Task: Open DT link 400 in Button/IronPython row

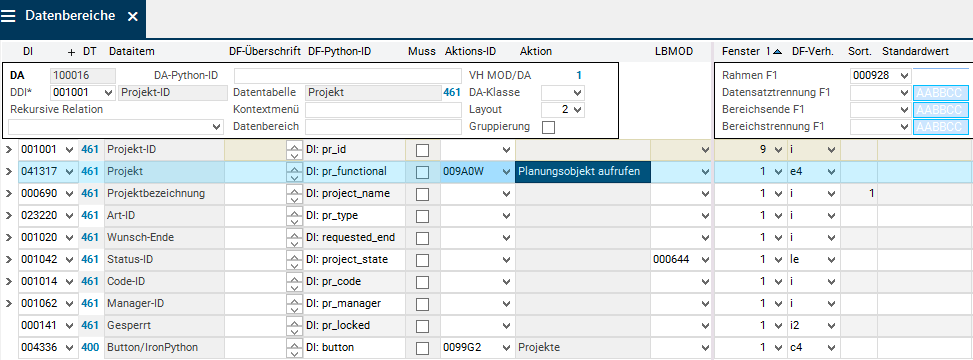Action: (90, 348)
